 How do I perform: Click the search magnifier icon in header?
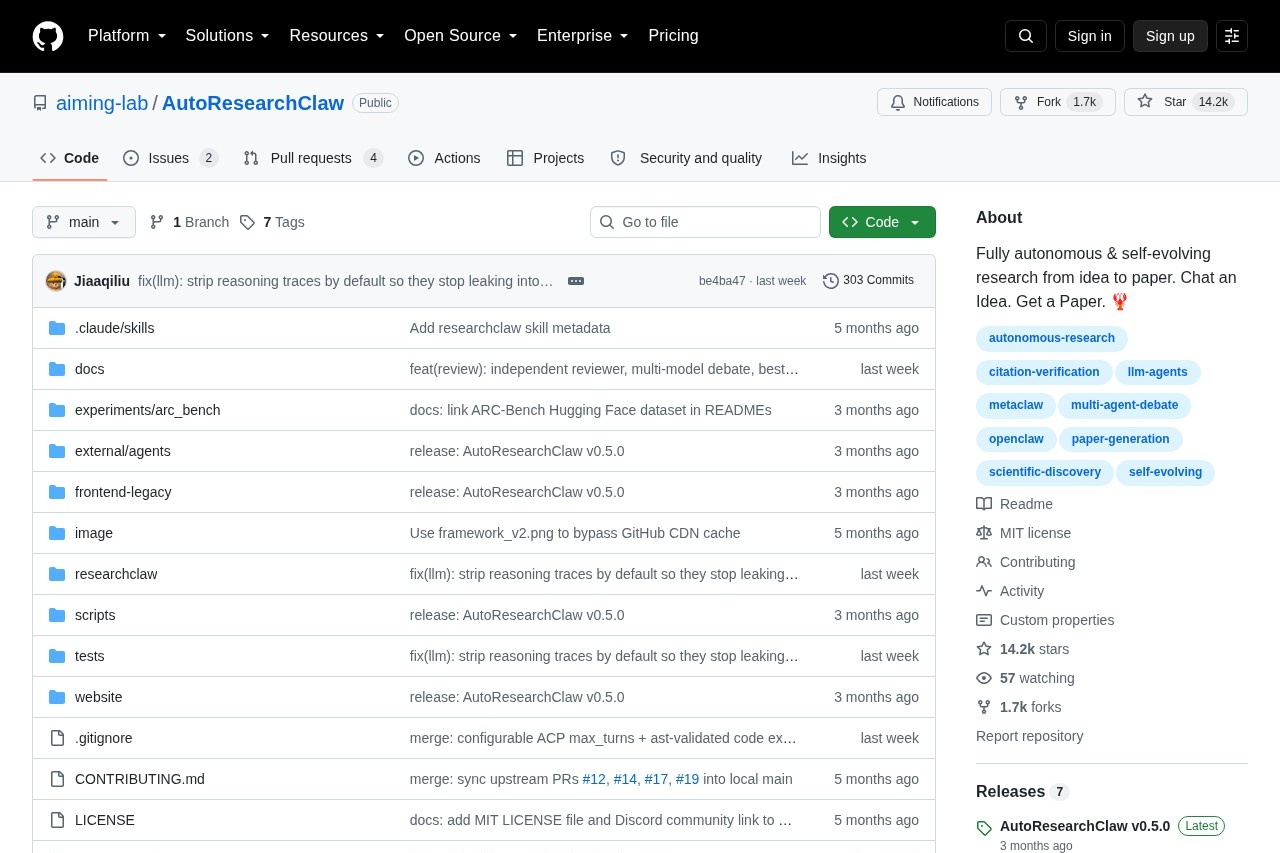[x=1026, y=36]
